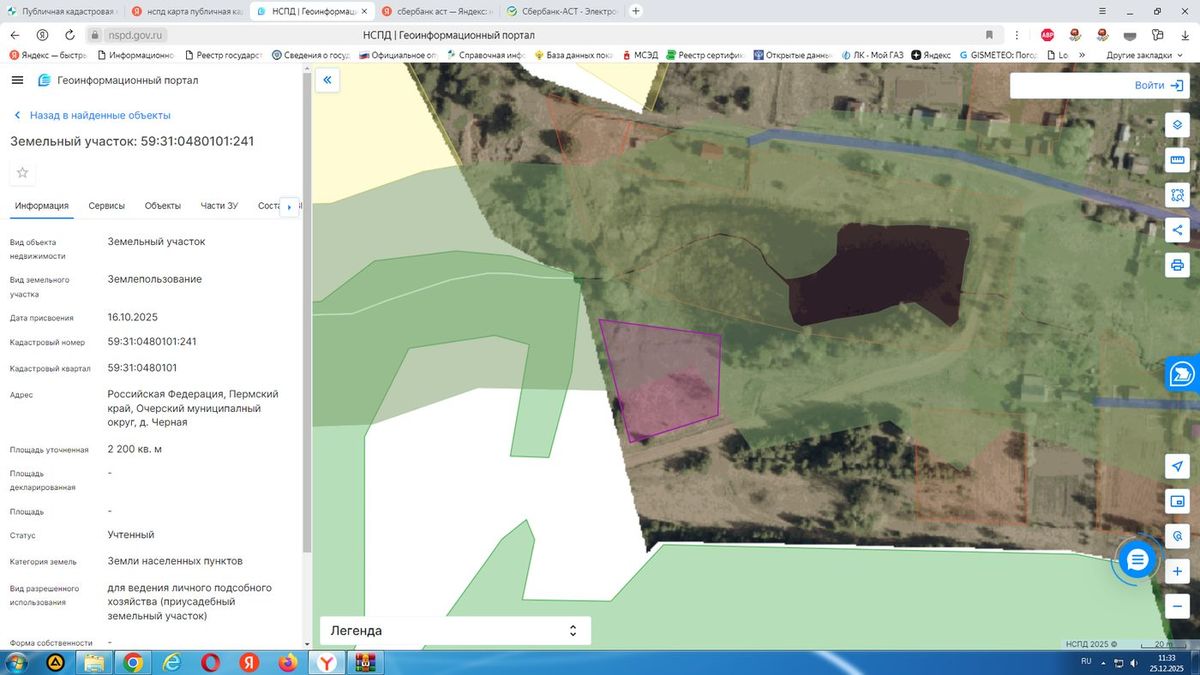
Task: Activate the area selection search tool
Action: pyautogui.click(x=1177, y=195)
